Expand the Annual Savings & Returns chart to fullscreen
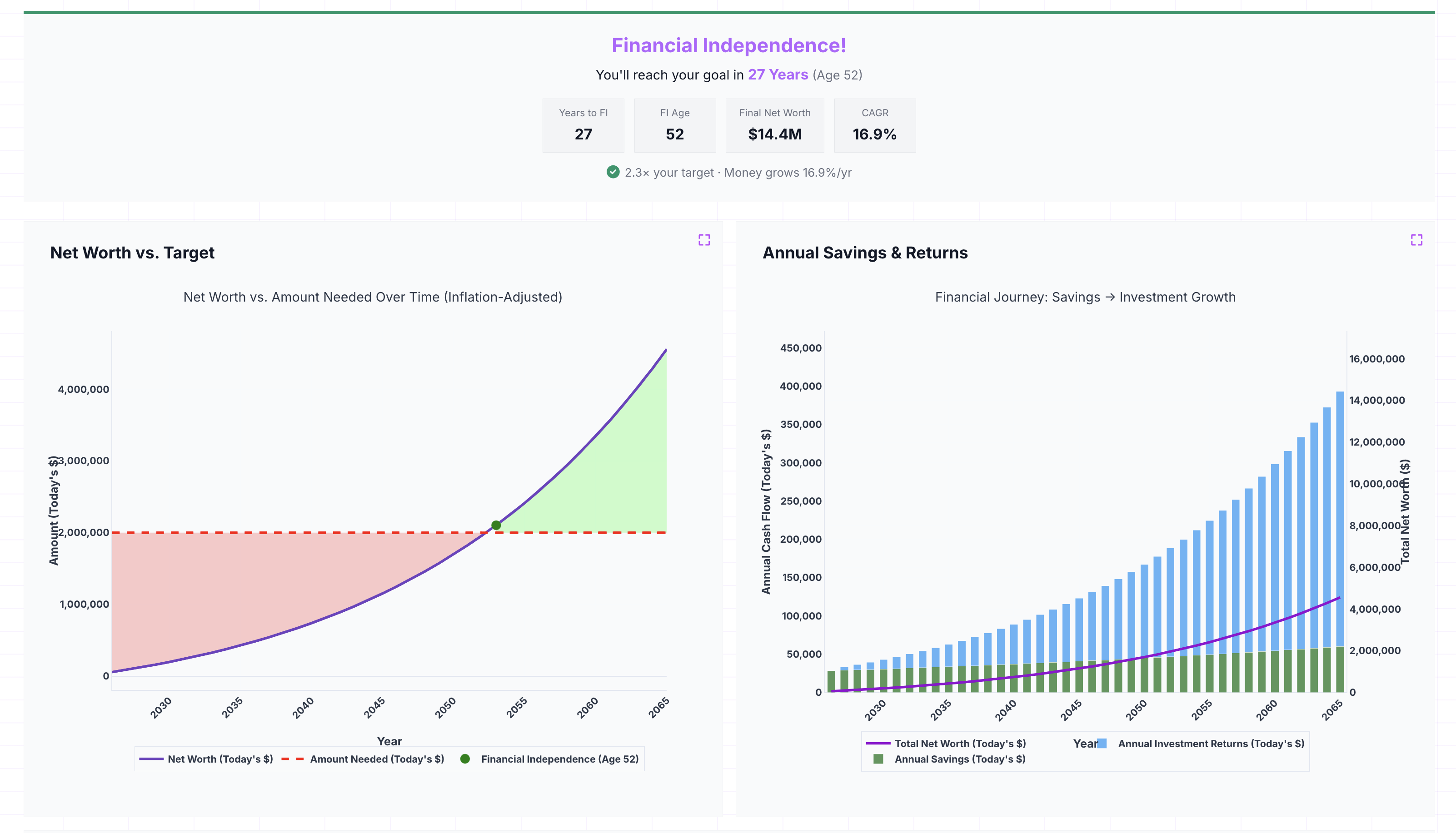Screen dimensions: 1456x833 pos(1417,240)
